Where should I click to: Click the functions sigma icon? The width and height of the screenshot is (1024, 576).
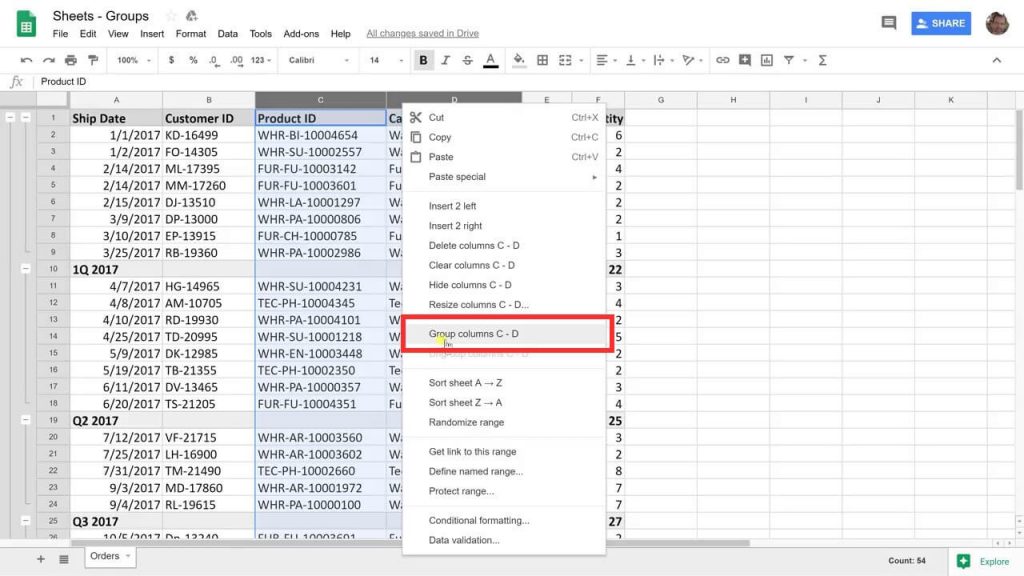[823, 60]
